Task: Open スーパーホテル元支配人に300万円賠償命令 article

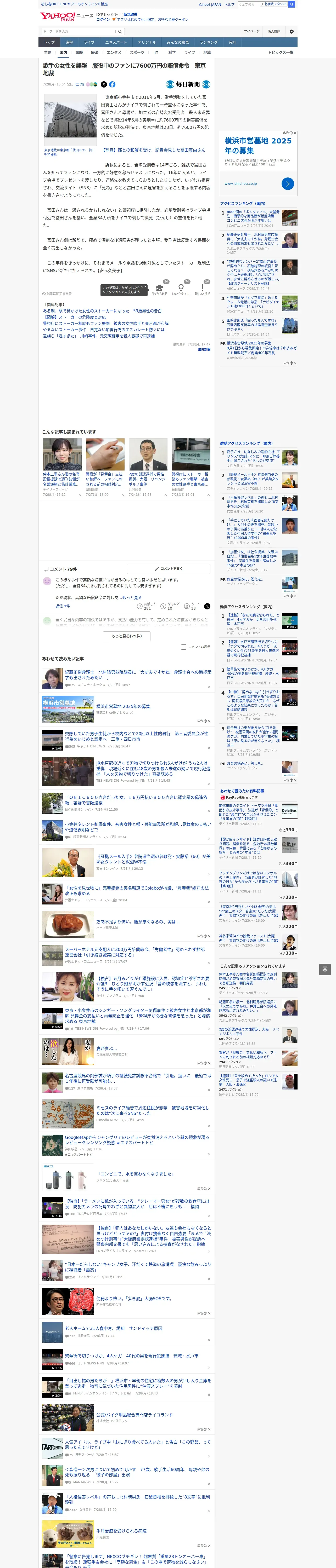Action: (x=135, y=952)
